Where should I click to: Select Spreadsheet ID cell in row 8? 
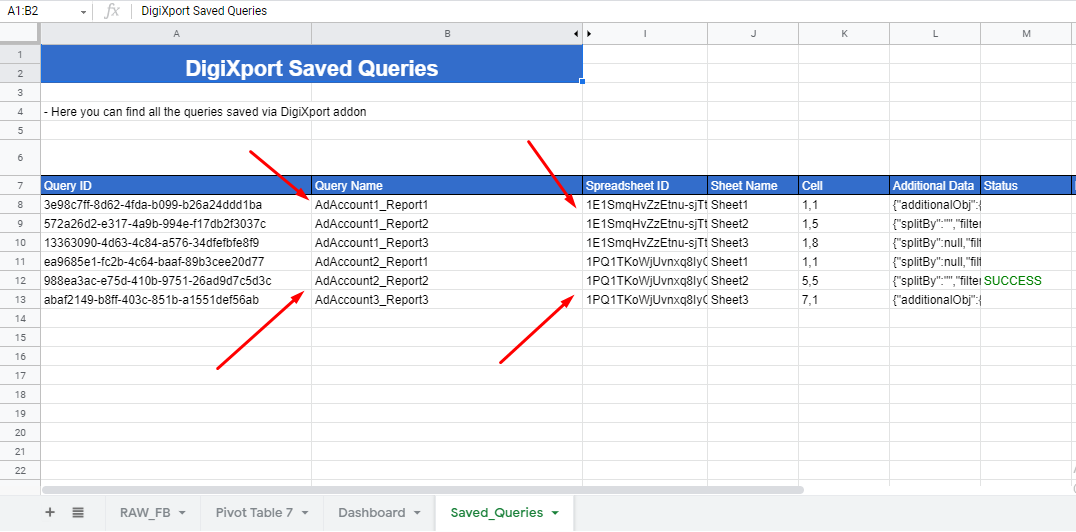645,205
